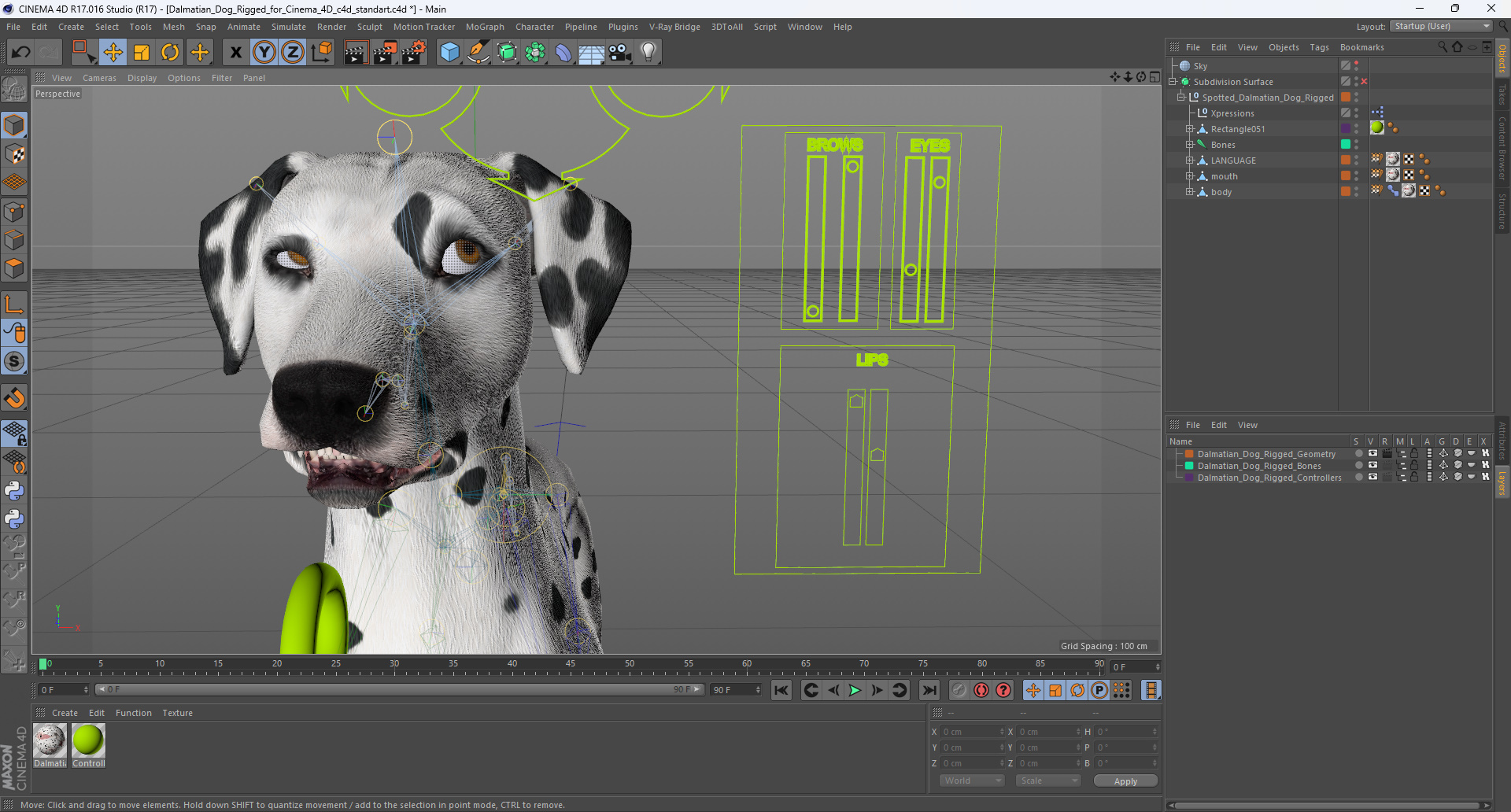Expand the mouth object
The width and height of the screenshot is (1511, 812).
(x=1190, y=176)
